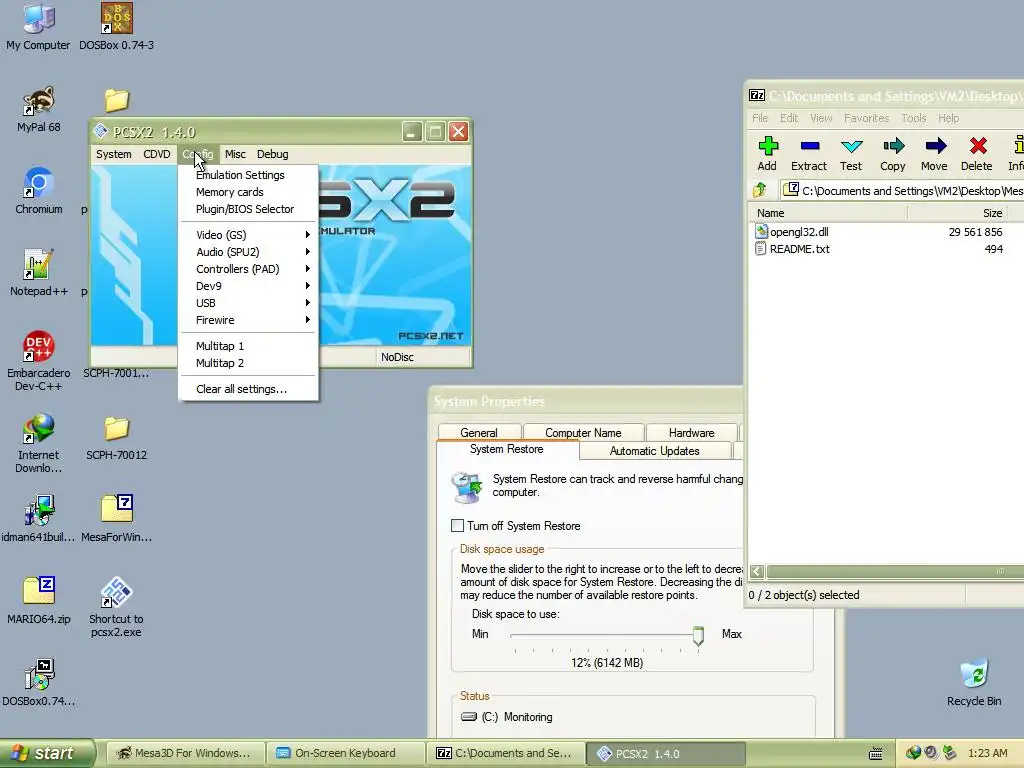1024x768 pixels.
Task: Select My Computer desktop icon
Action: pyautogui.click(x=39, y=19)
